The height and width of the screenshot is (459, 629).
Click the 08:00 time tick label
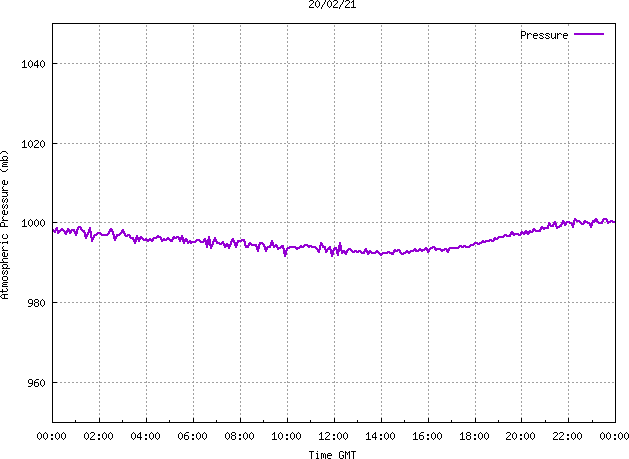(239, 436)
